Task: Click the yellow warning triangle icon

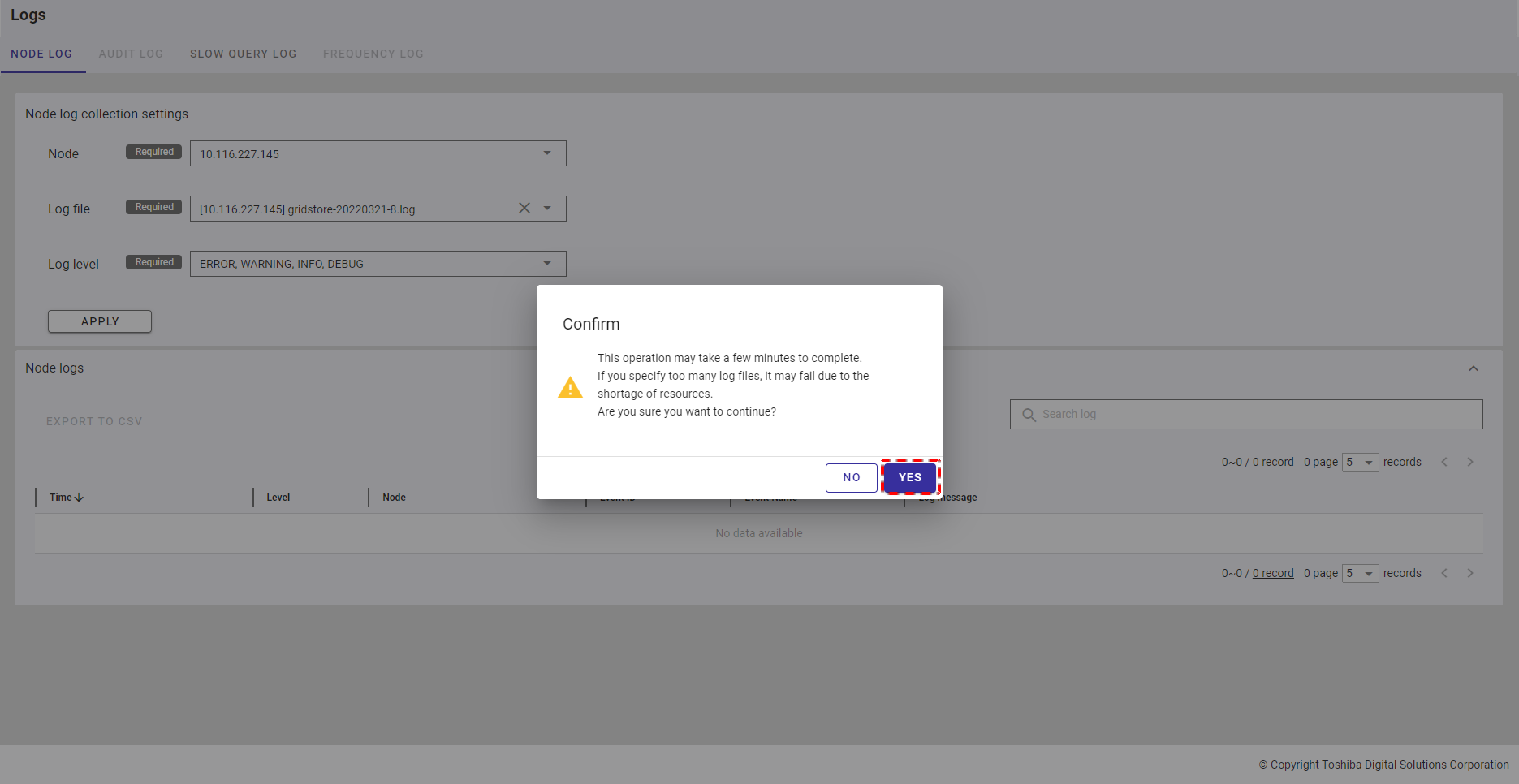Action: pyautogui.click(x=570, y=388)
